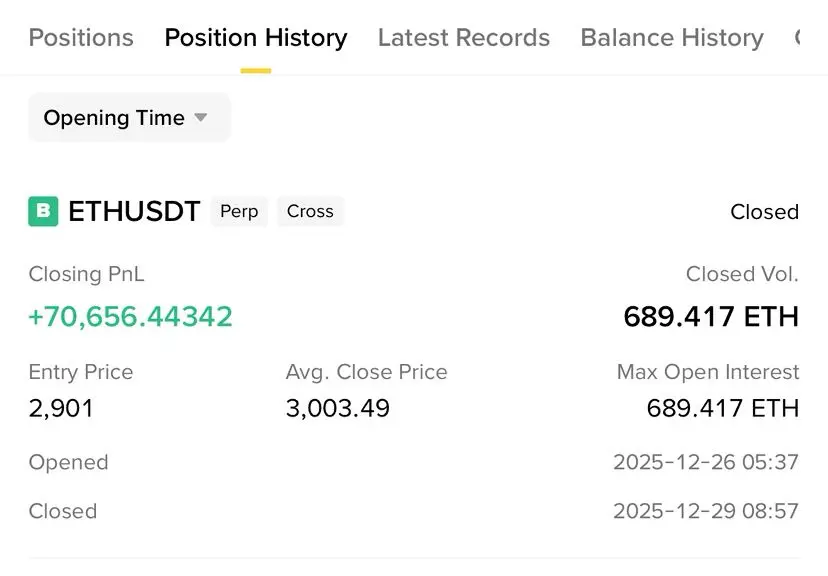This screenshot has height=576, width=828.
Task: Tap the ETHUSDT pair name
Action: point(134,212)
